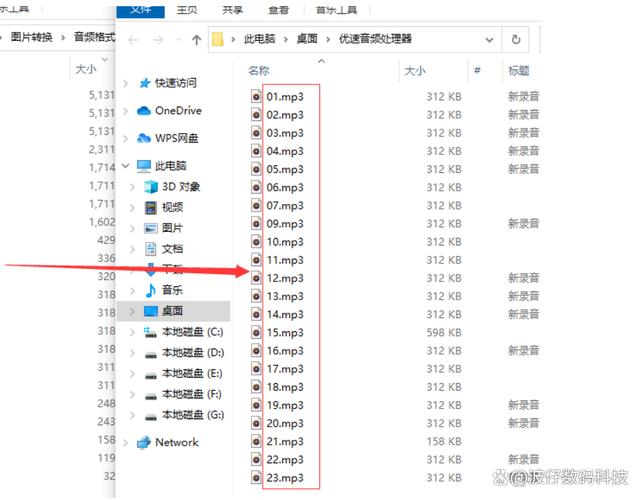This screenshot has width=641, height=500.
Task: Click the 05.mp3 file icon
Action: 256,169
